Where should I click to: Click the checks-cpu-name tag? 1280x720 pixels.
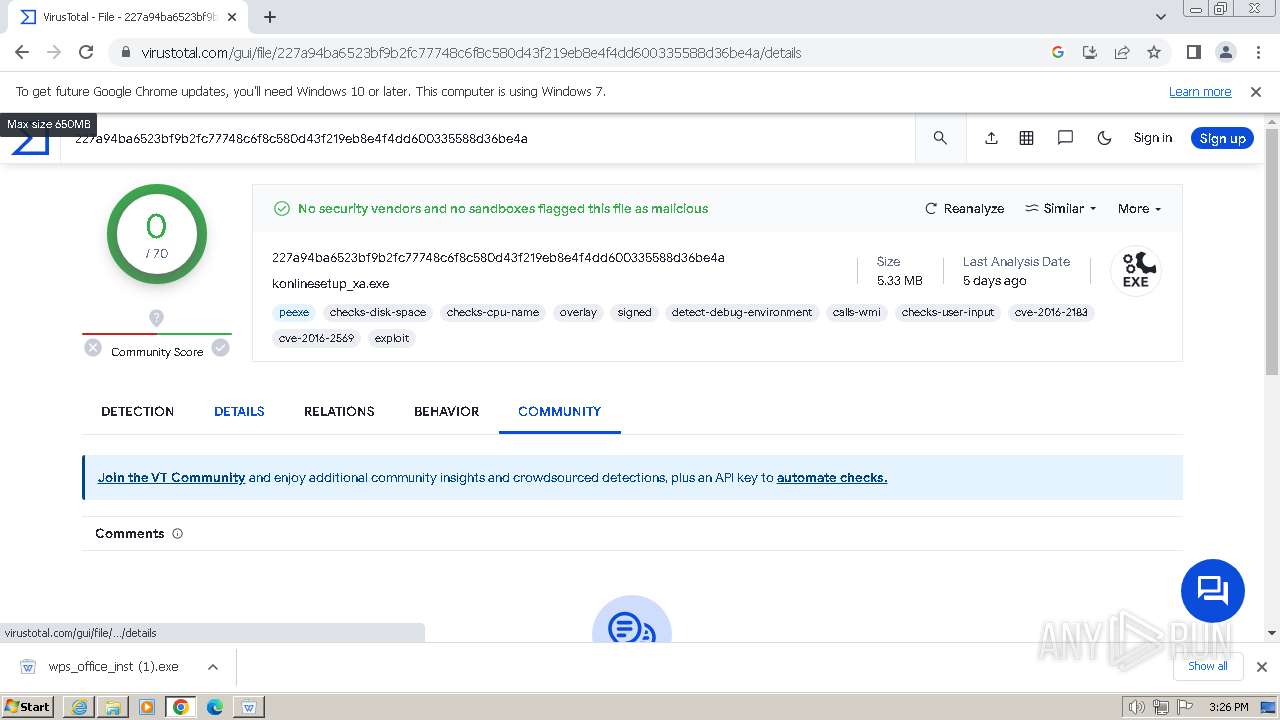493,312
